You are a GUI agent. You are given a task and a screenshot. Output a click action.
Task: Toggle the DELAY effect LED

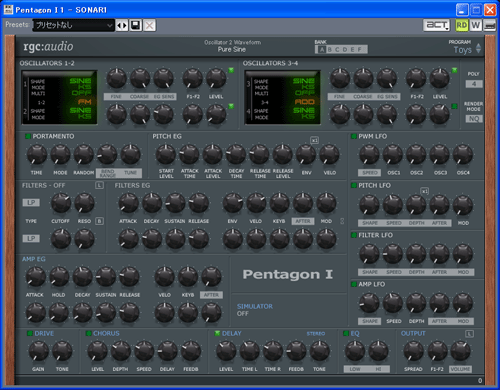(217, 333)
